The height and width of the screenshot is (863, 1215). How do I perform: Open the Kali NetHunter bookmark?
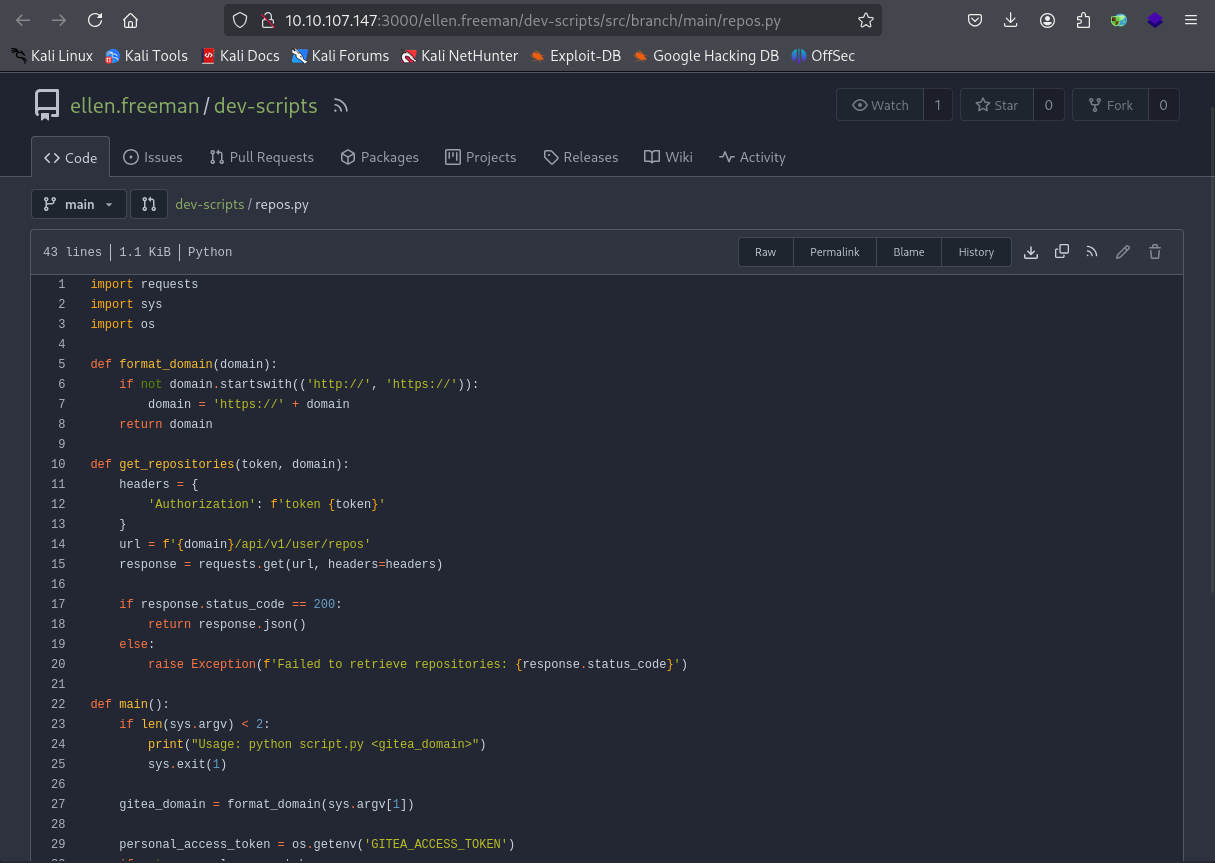(459, 56)
